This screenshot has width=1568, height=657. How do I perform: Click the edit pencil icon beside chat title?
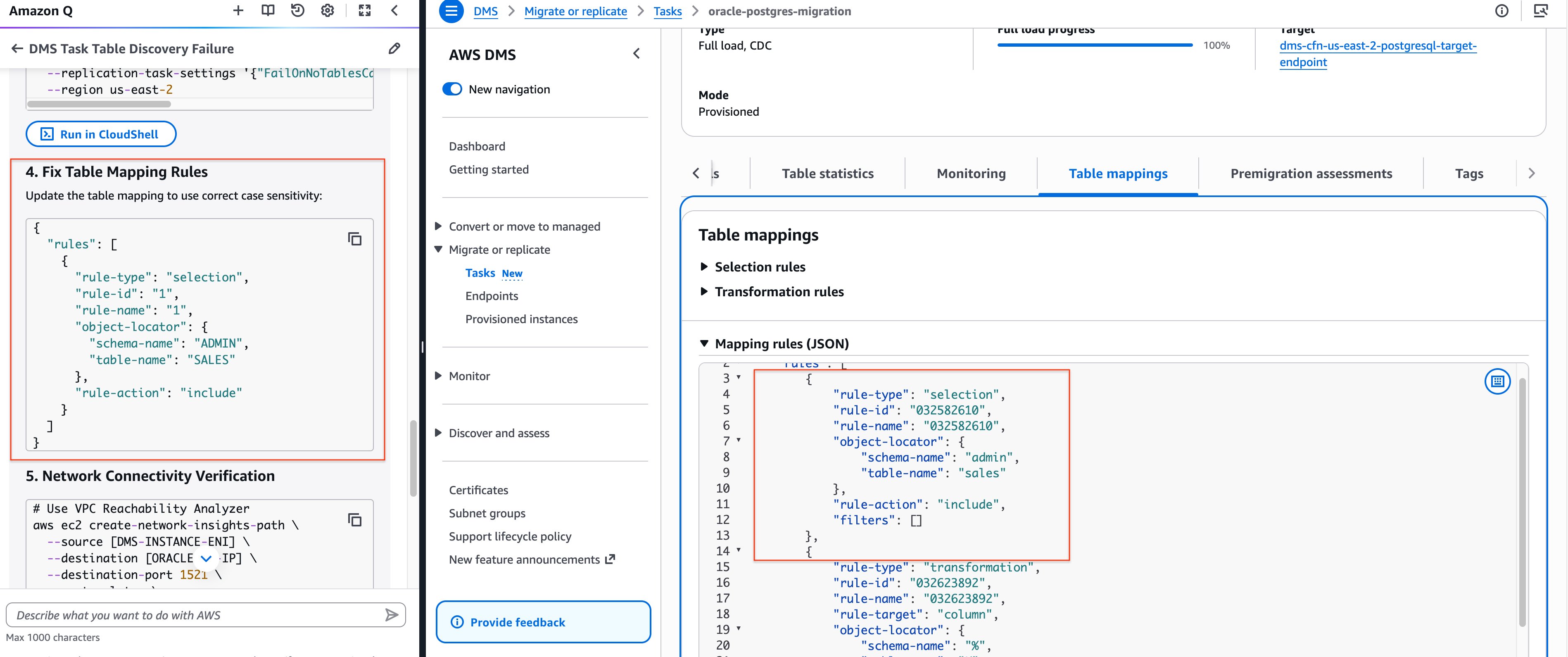[394, 48]
